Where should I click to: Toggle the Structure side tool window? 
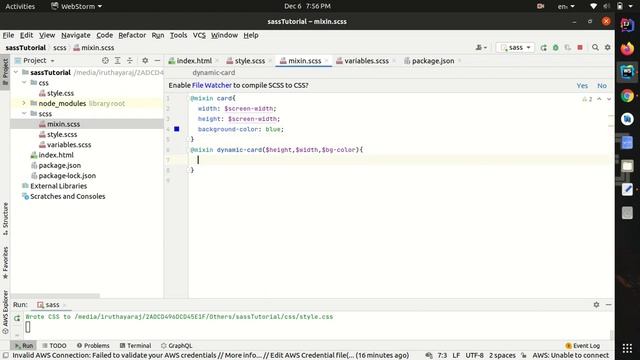pos(5,219)
